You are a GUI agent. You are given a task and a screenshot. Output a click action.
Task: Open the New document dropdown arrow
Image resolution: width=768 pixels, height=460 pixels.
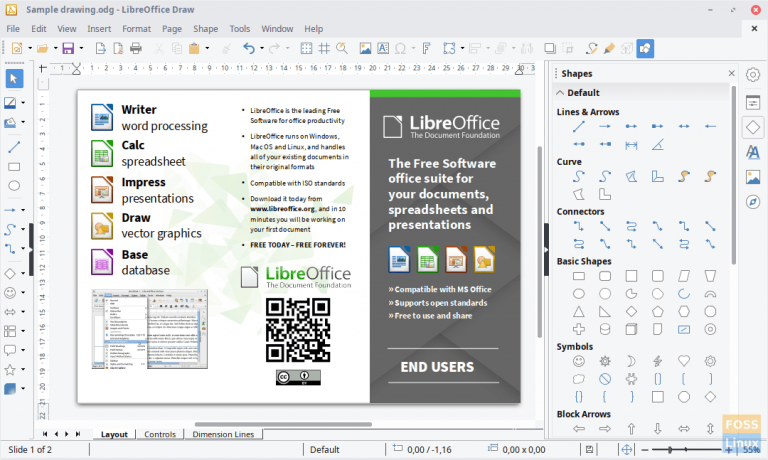pos(30,48)
